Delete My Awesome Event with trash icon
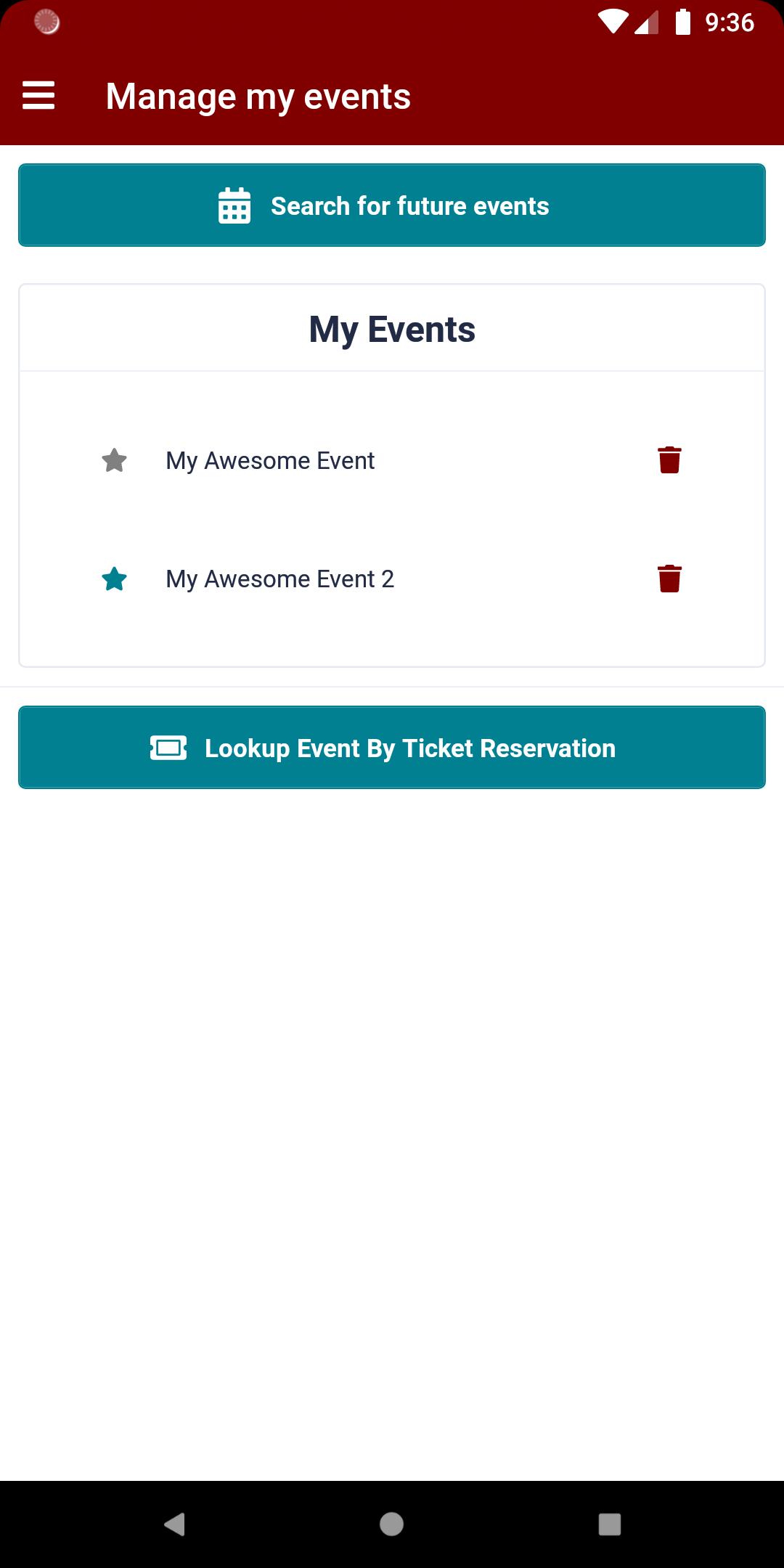Screen dimensions: 784x1568 [669, 460]
